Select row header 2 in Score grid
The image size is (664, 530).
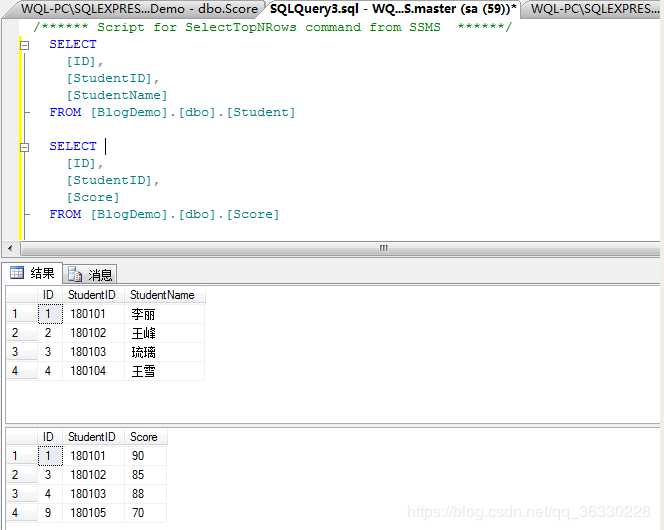tap(22, 475)
